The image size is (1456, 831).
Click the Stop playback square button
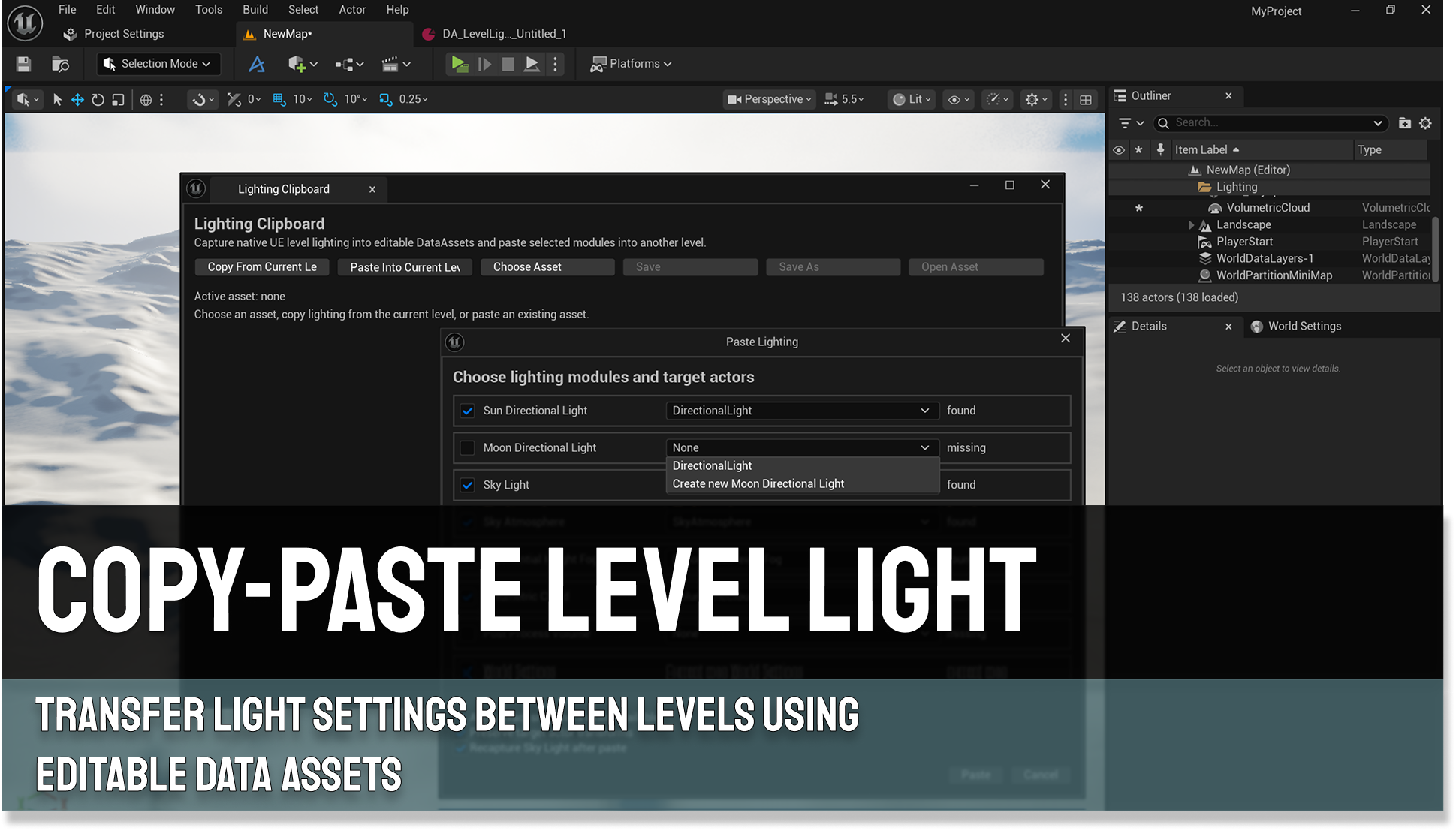coord(508,64)
